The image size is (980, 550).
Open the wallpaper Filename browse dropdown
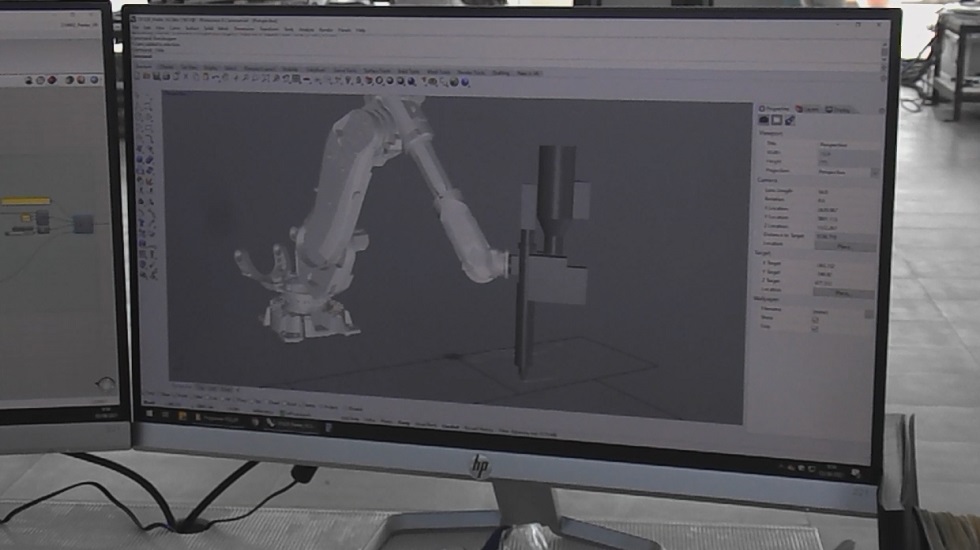[x=868, y=312]
